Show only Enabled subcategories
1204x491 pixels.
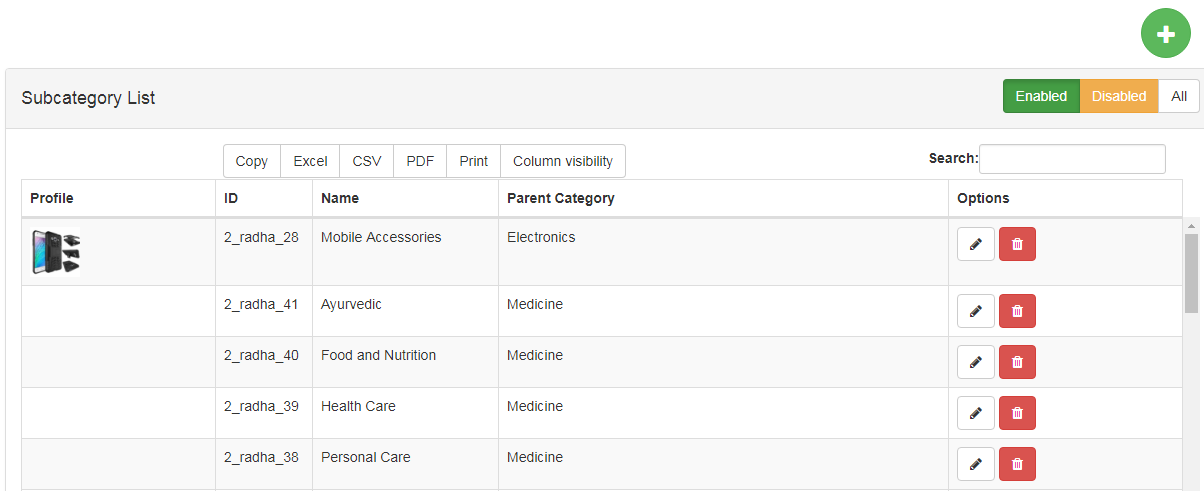[x=1041, y=96]
